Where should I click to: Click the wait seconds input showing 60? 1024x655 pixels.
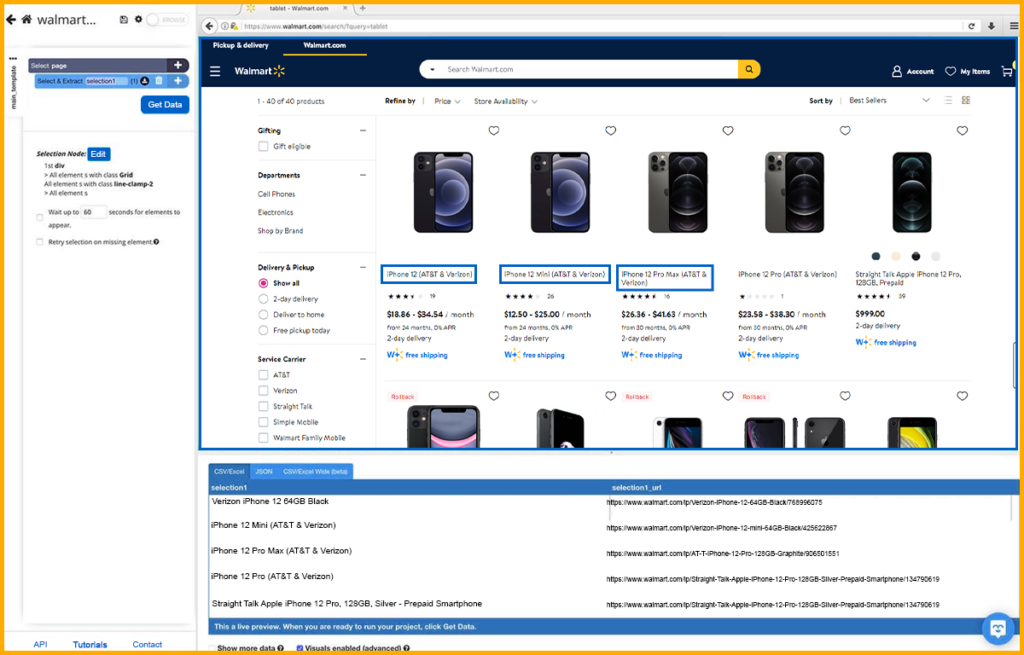(x=93, y=212)
